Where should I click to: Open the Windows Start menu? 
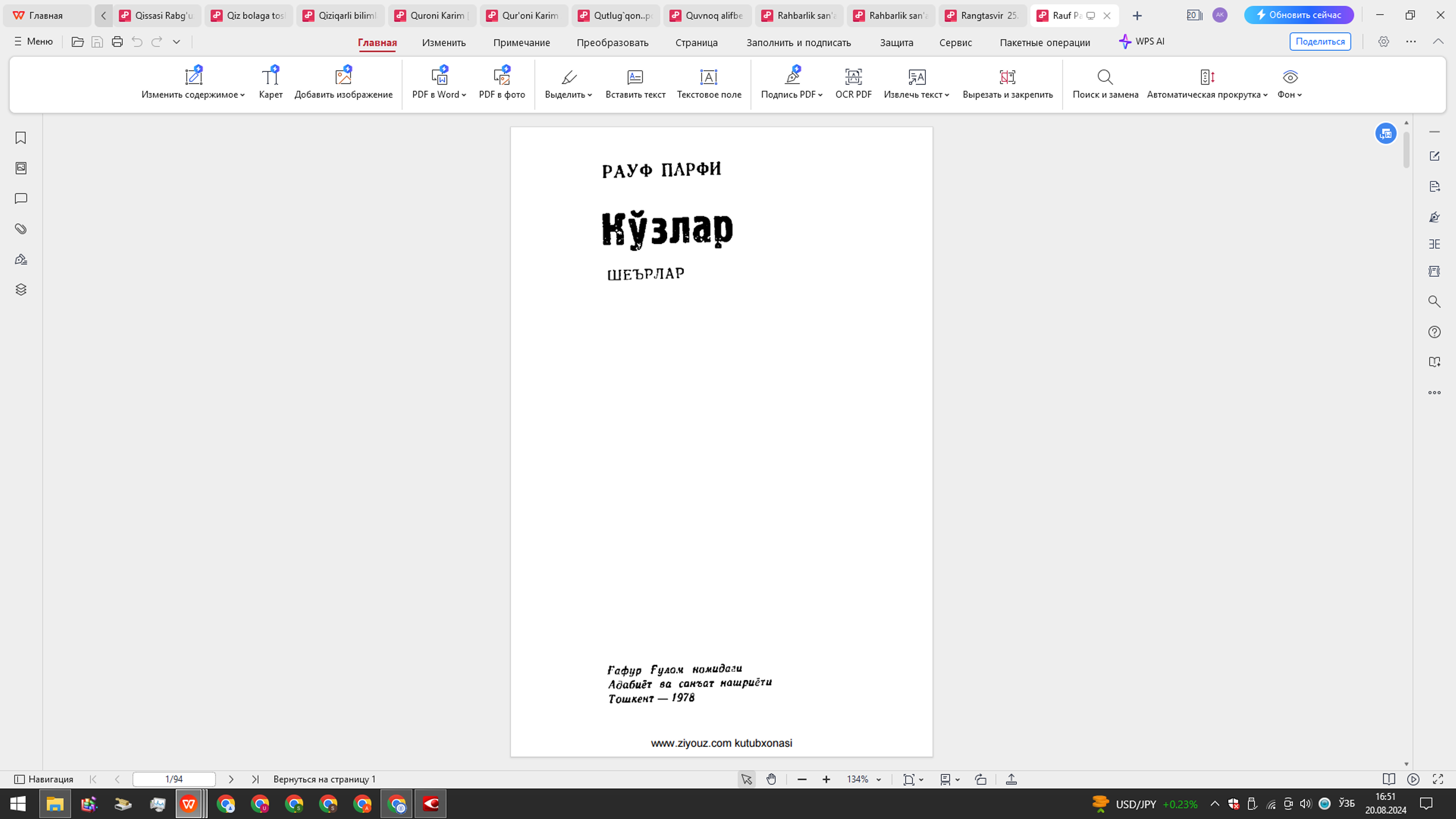point(18,804)
